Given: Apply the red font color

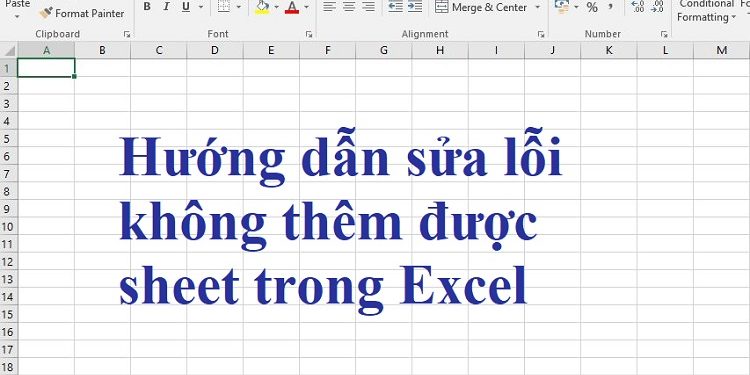Looking at the screenshot, I should click(x=292, y=7).
